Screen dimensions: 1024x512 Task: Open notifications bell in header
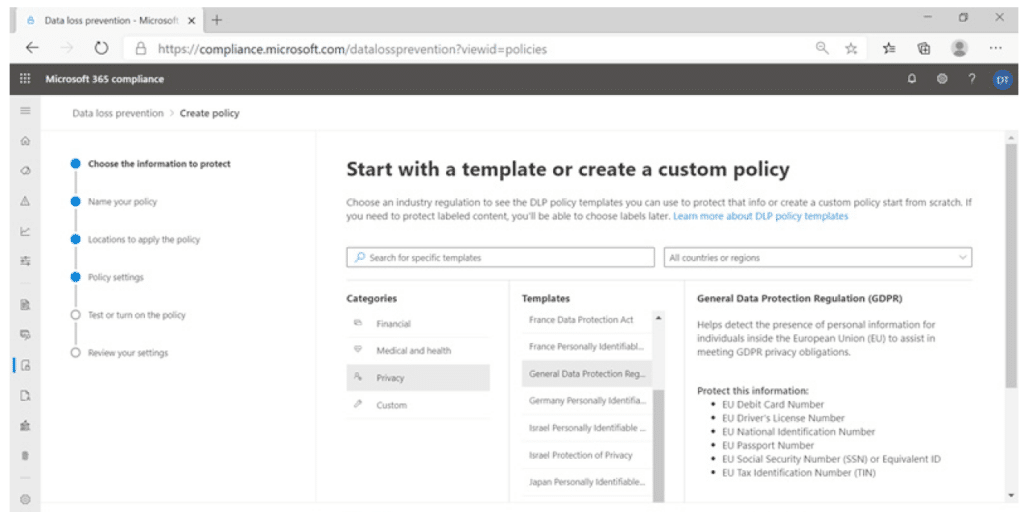pos(912,79)
